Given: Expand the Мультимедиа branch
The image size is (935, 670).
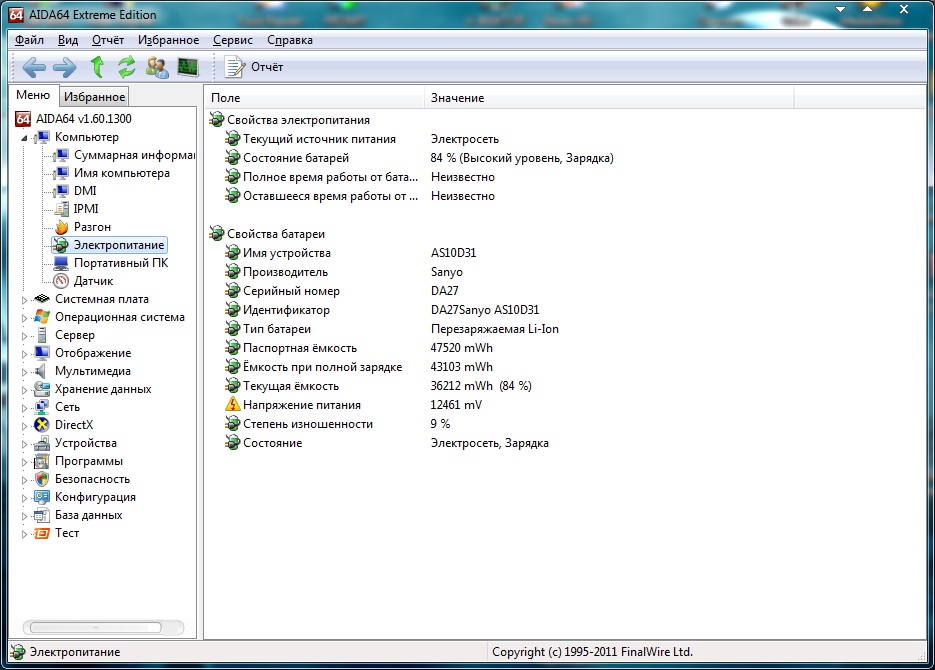Looking at the screenshot, I should [x=24, y=372].
